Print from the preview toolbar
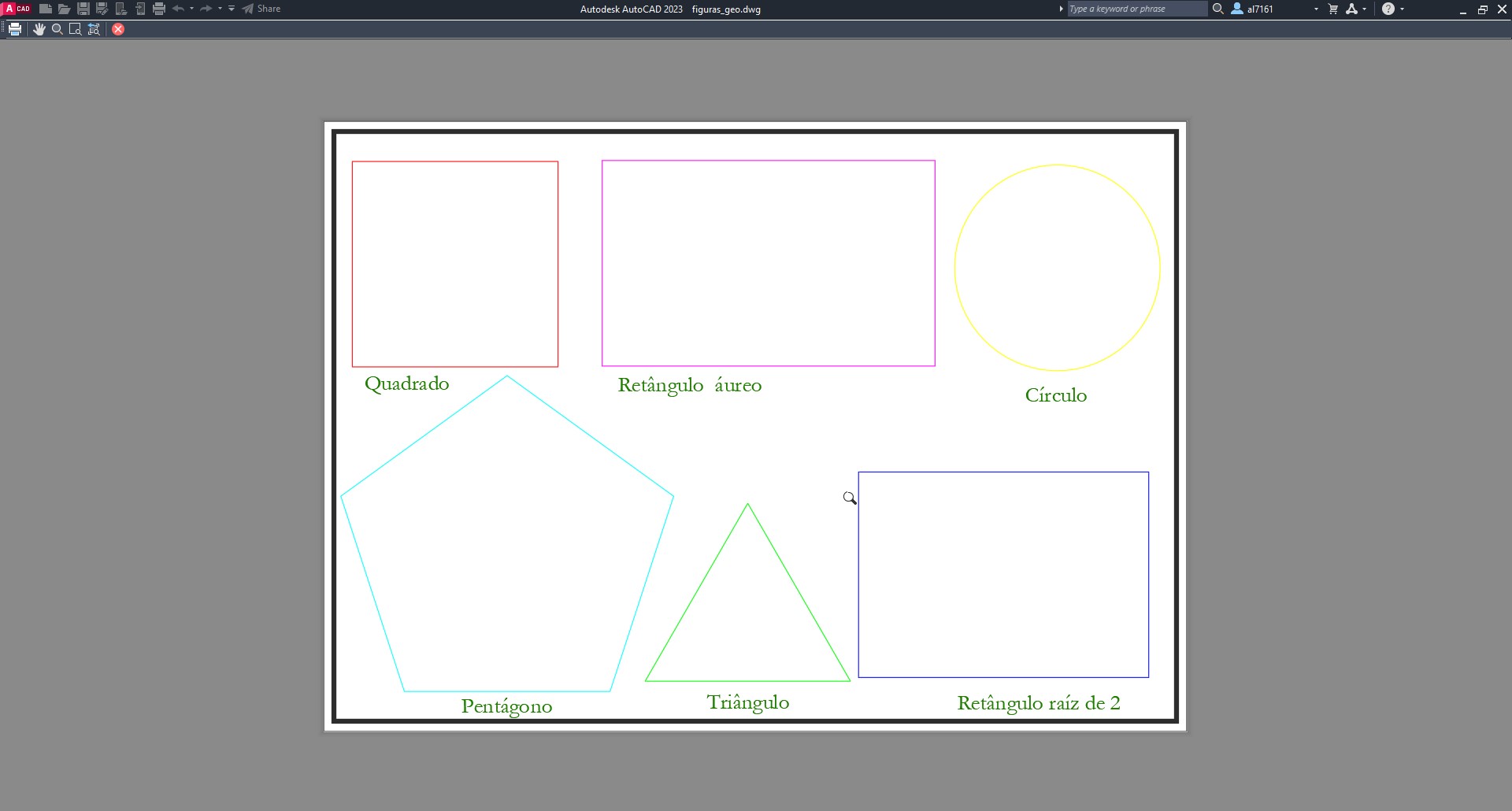This screenshot has width=1512, height=811. point(15,29)
